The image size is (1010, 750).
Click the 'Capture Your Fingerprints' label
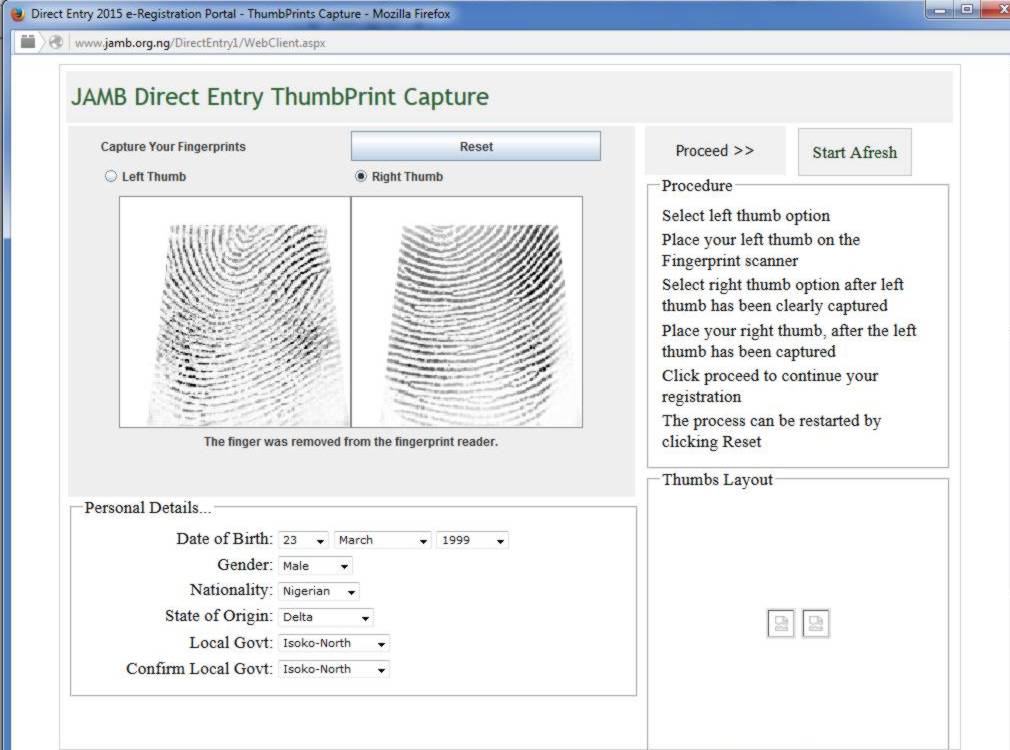point(173,146)
